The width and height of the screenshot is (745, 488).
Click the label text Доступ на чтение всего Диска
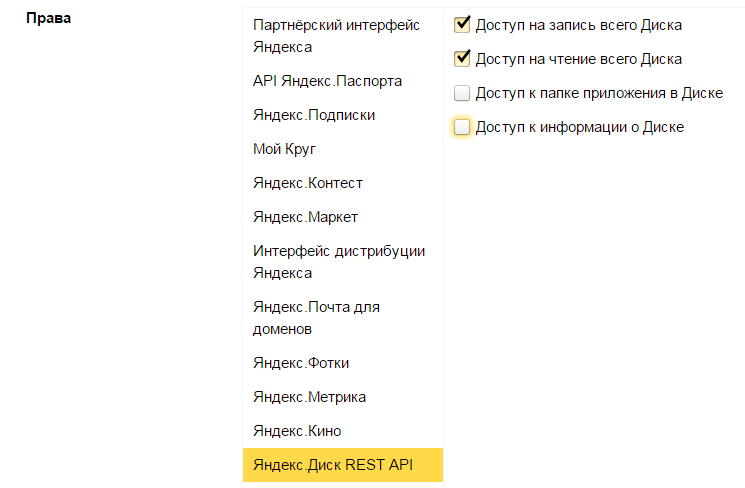click(x=579, y=60)
